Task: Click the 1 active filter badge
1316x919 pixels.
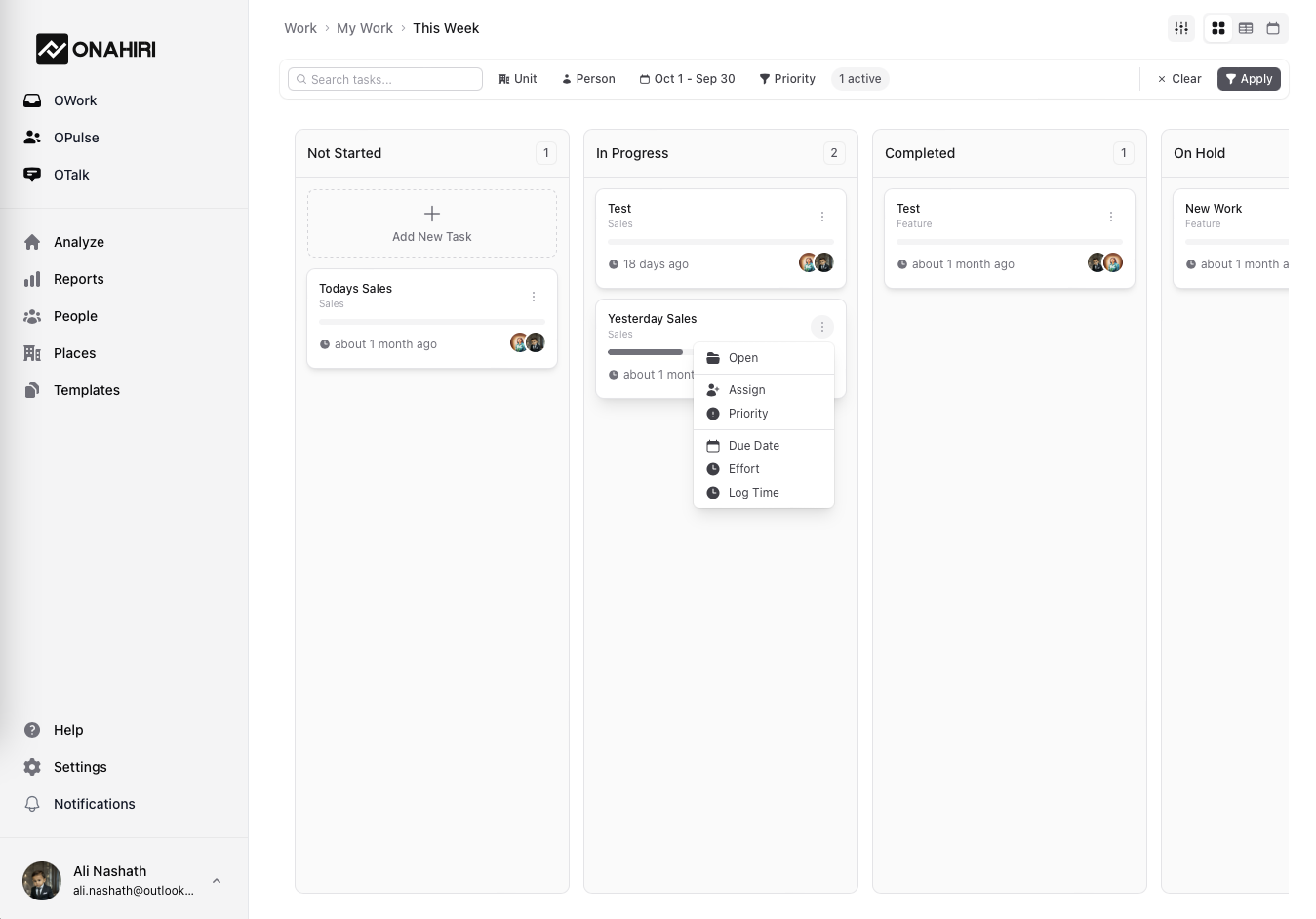Action: point(859,79)
